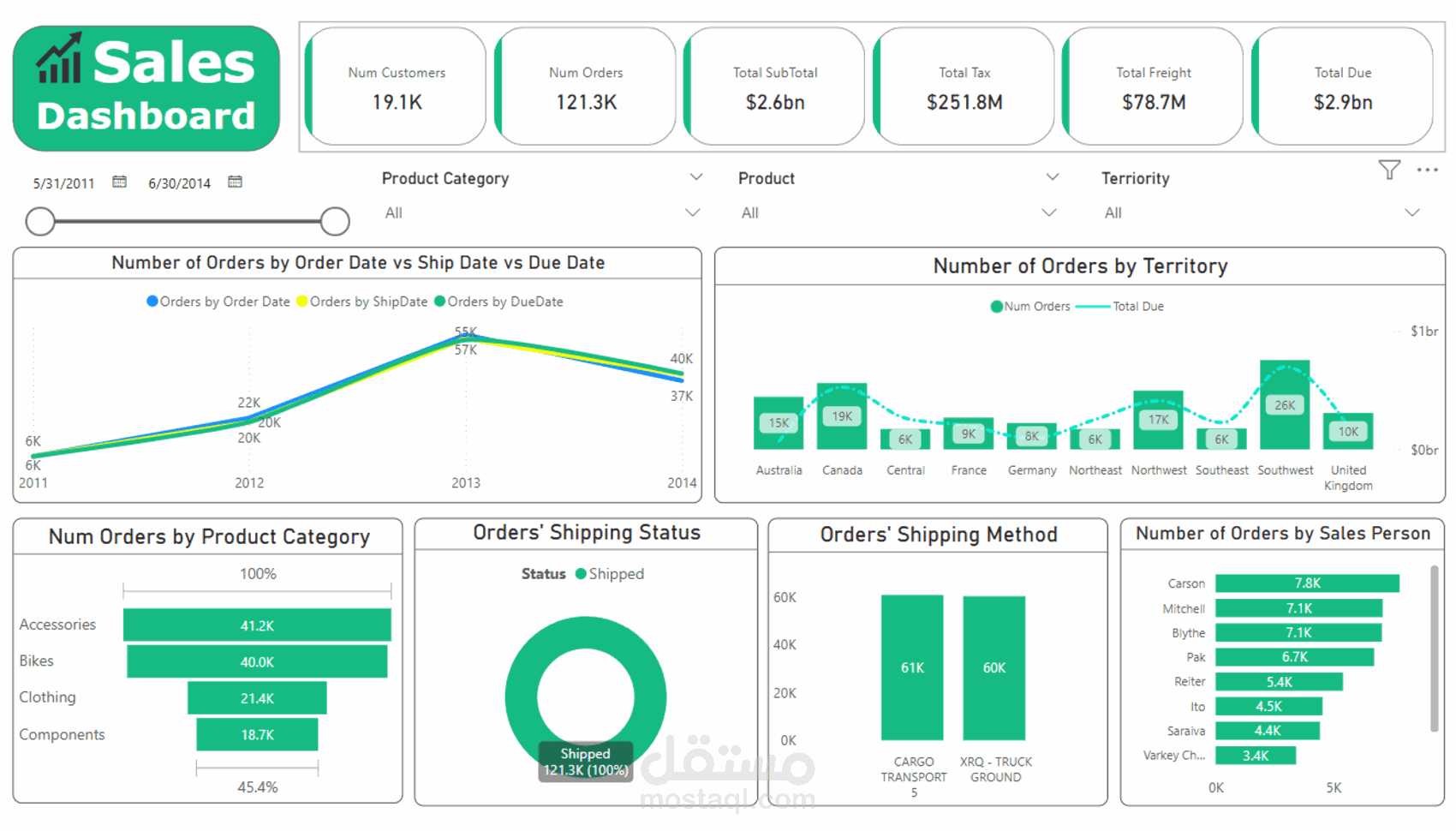Expand the Product Category All dropdown
The height and width of the screenshot is (831, 1456).
coord(692,212)
